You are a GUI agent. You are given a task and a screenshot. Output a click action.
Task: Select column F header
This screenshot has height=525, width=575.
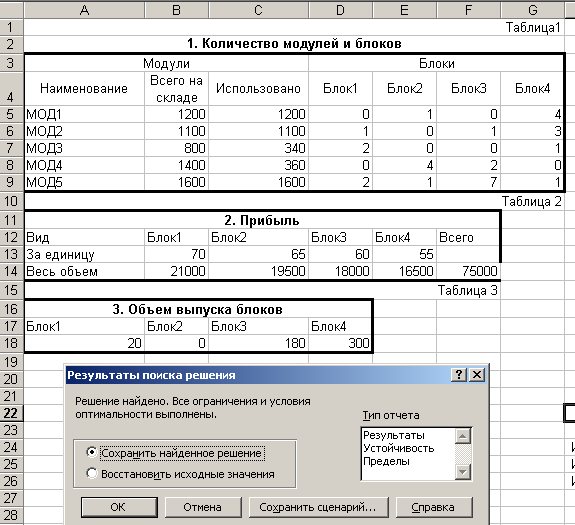click(468, 10)
